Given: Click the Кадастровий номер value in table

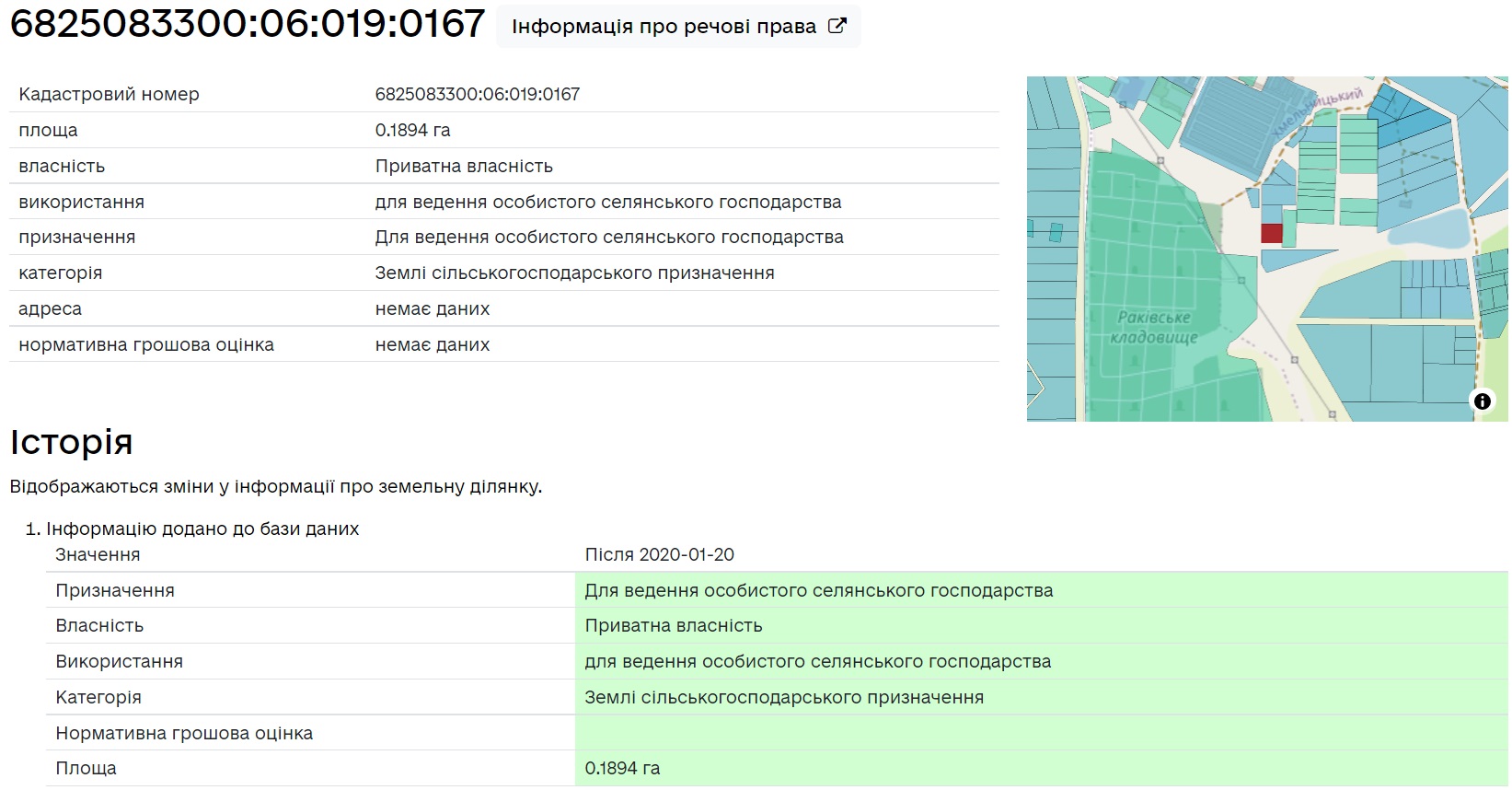Looking at the screenshot, I should point(477,94).
